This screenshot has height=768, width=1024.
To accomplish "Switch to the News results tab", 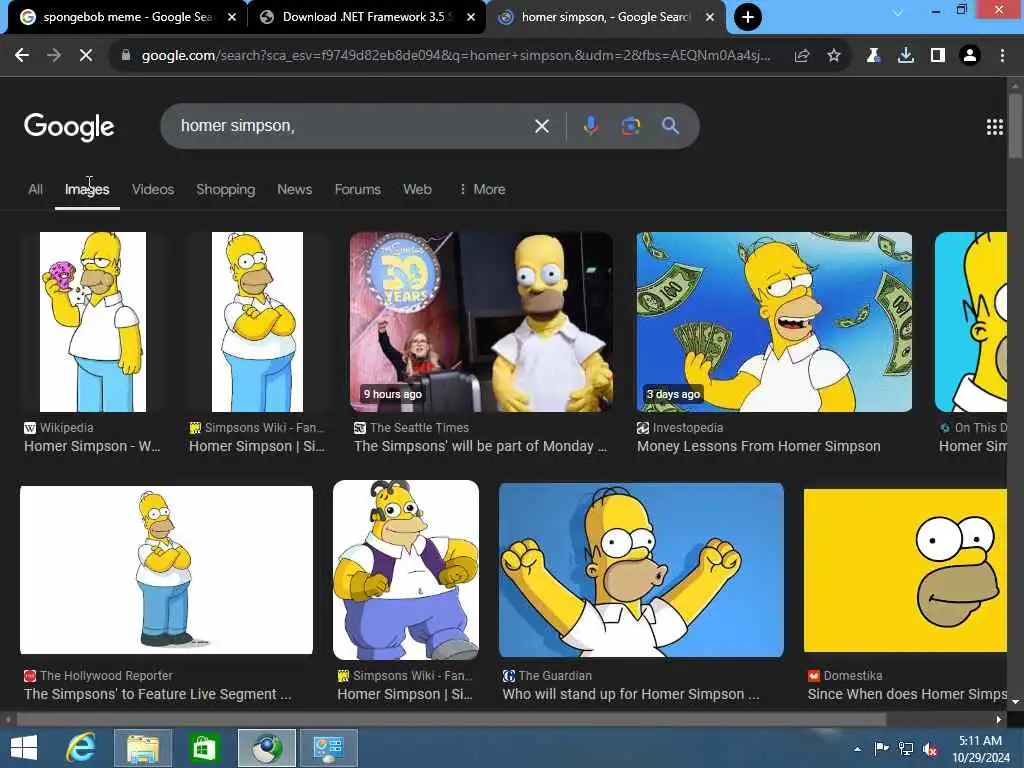I will pyautogui.click(x=295, y=189).
